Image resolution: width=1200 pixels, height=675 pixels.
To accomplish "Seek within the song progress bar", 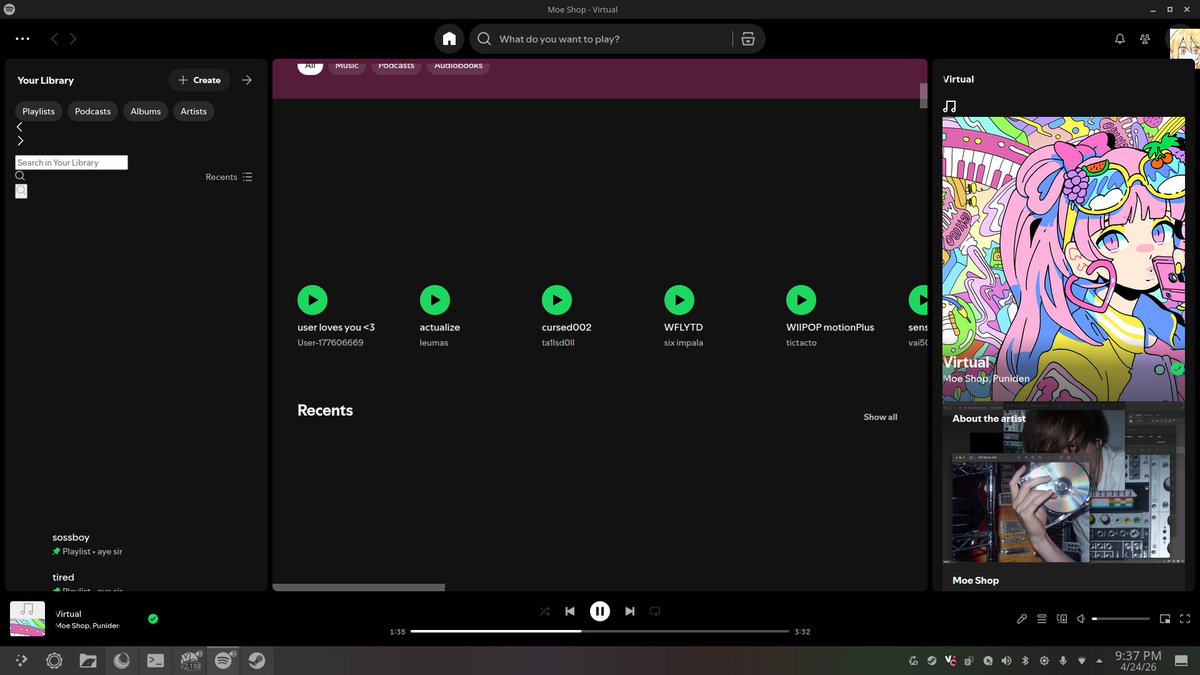I will click(x=599, y=631).
